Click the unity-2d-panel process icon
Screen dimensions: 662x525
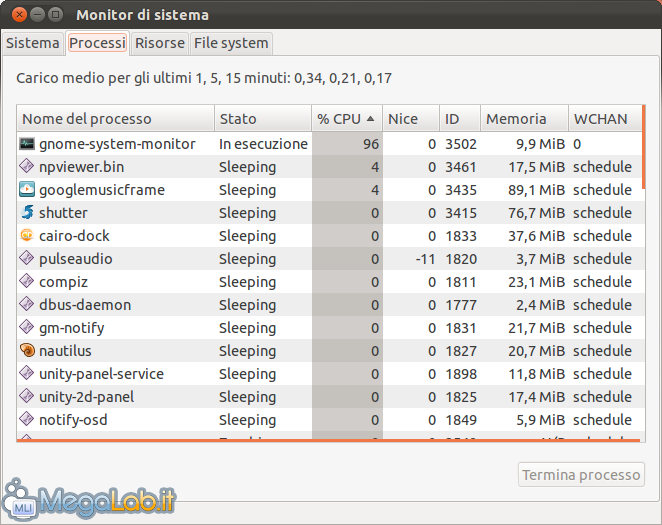(27, 396)
